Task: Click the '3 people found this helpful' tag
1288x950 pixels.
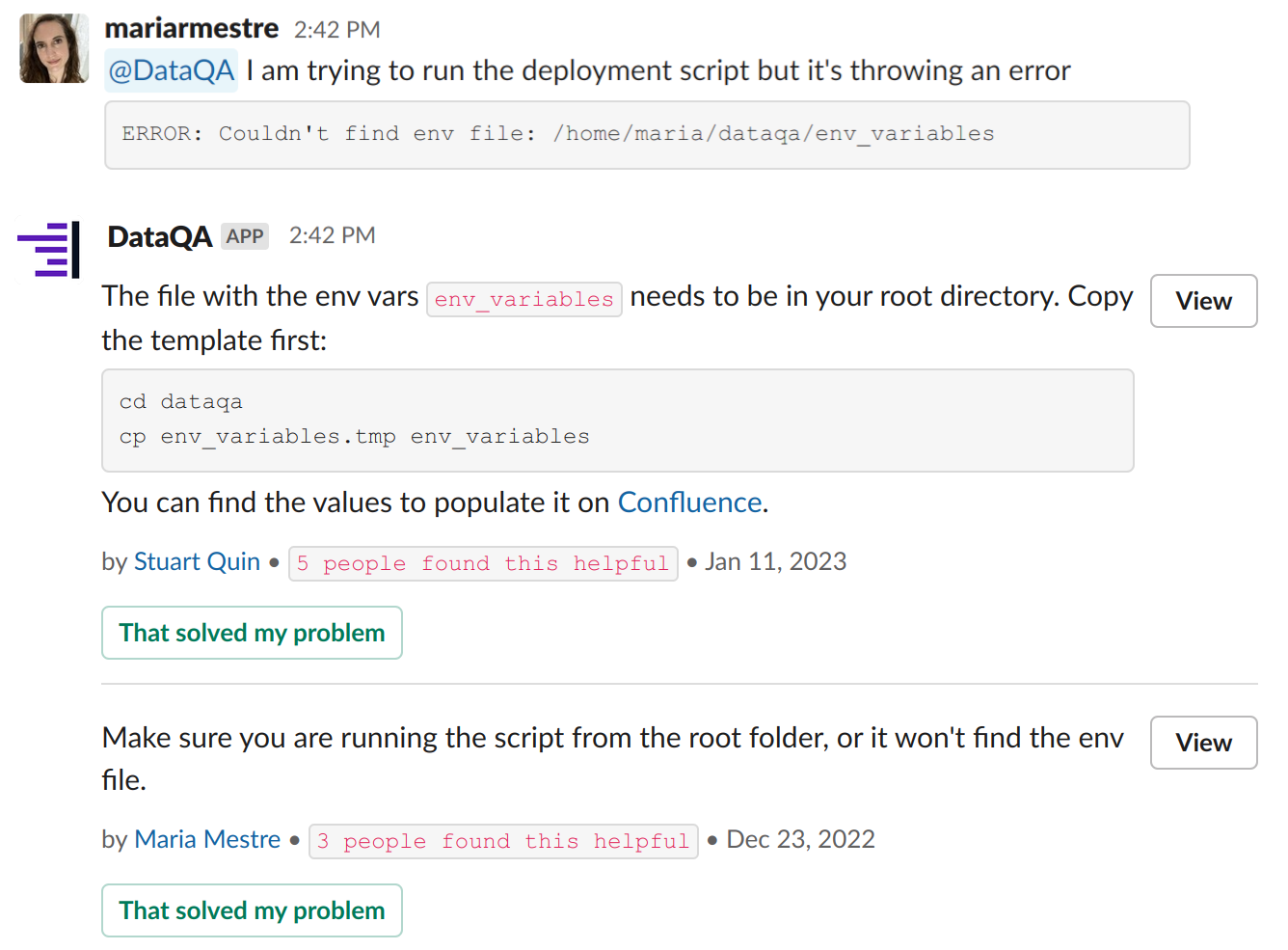Action: [x=503, y=841]
